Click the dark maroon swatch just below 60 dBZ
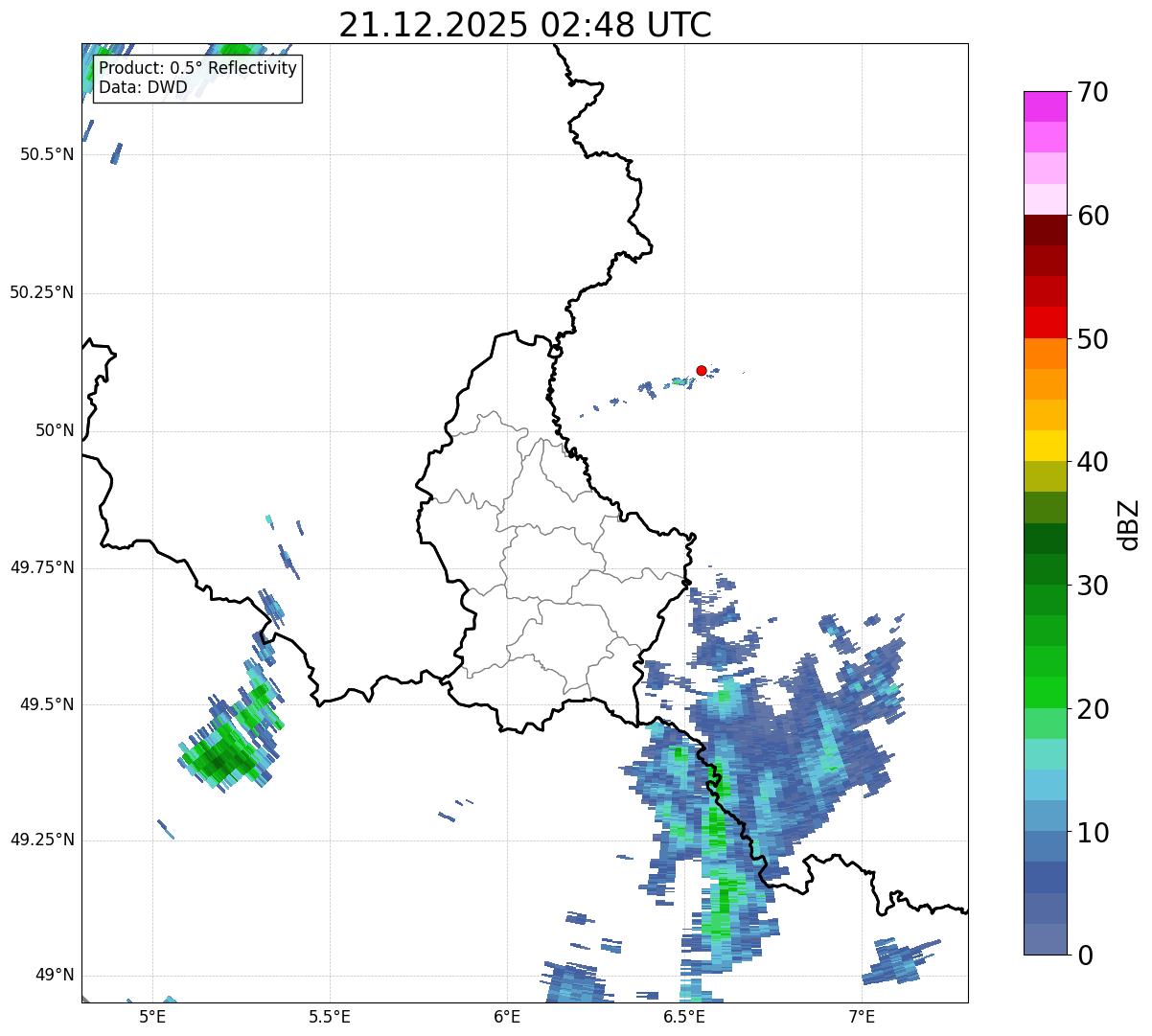This screenshot has width=1152, height=1036. pos(1046,230)
